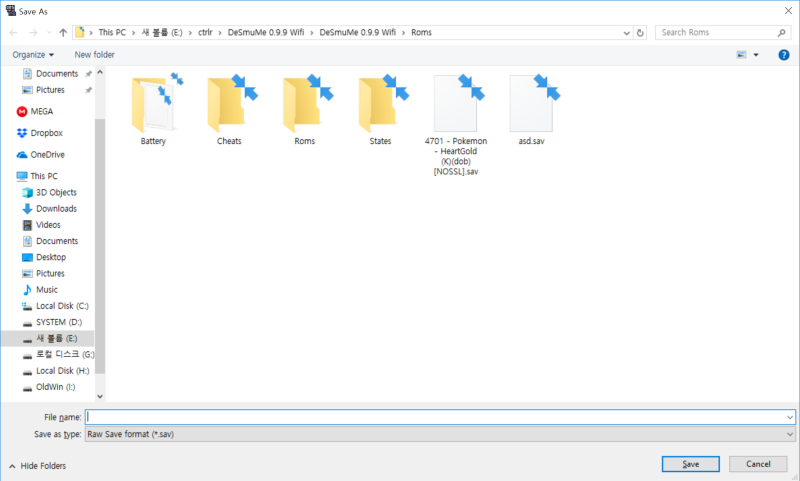This screenshot has height=481, width=800.
Task: Select This PC in the sidebar
Action: pos(37,176)
